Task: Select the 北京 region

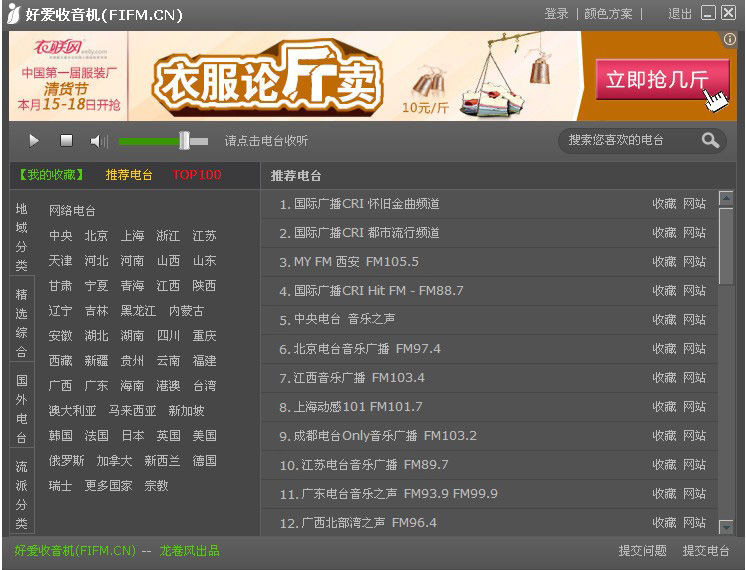Action: pyautogui.click(x=96, y=236)
